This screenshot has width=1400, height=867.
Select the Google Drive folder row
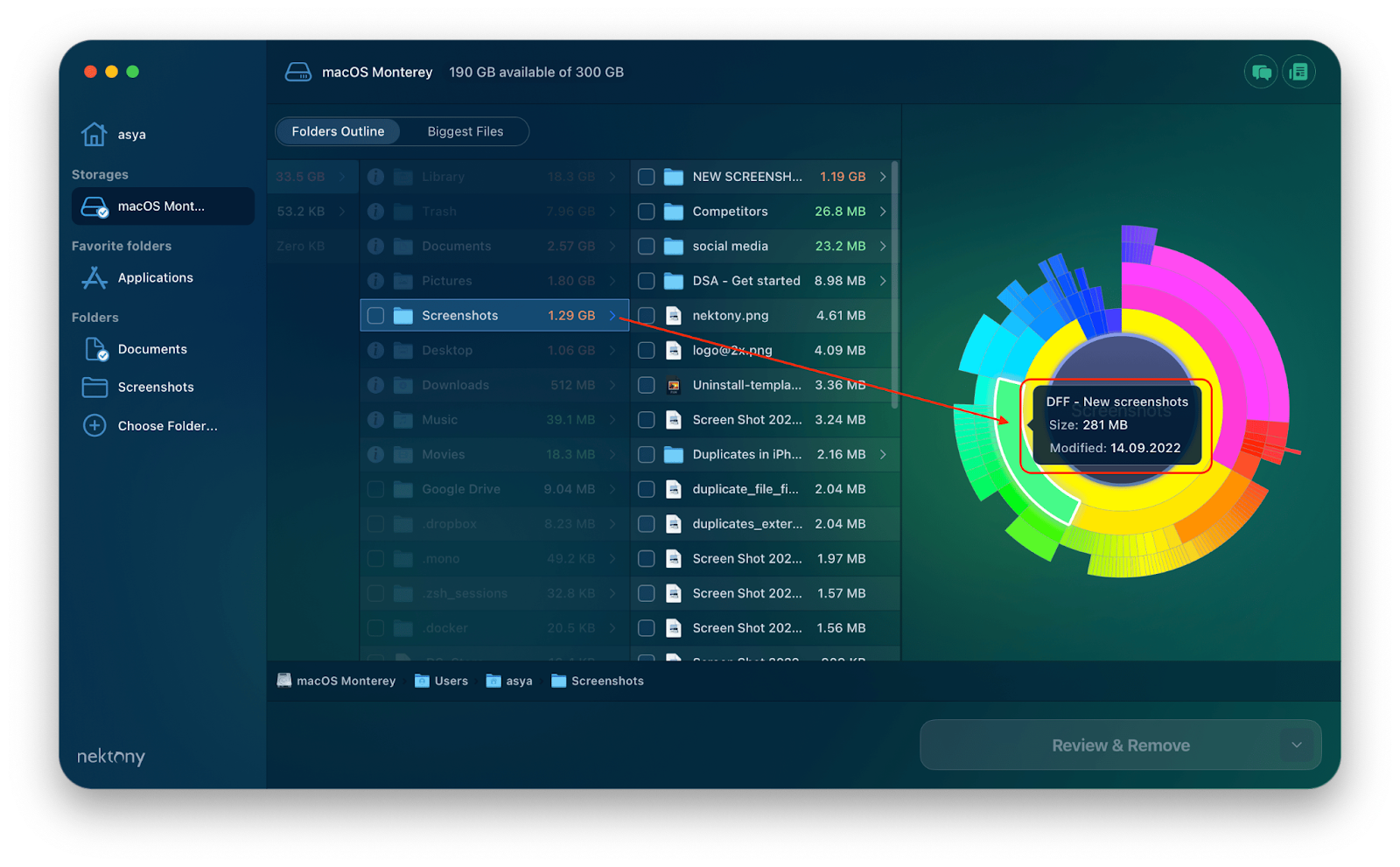coord(494,489)
